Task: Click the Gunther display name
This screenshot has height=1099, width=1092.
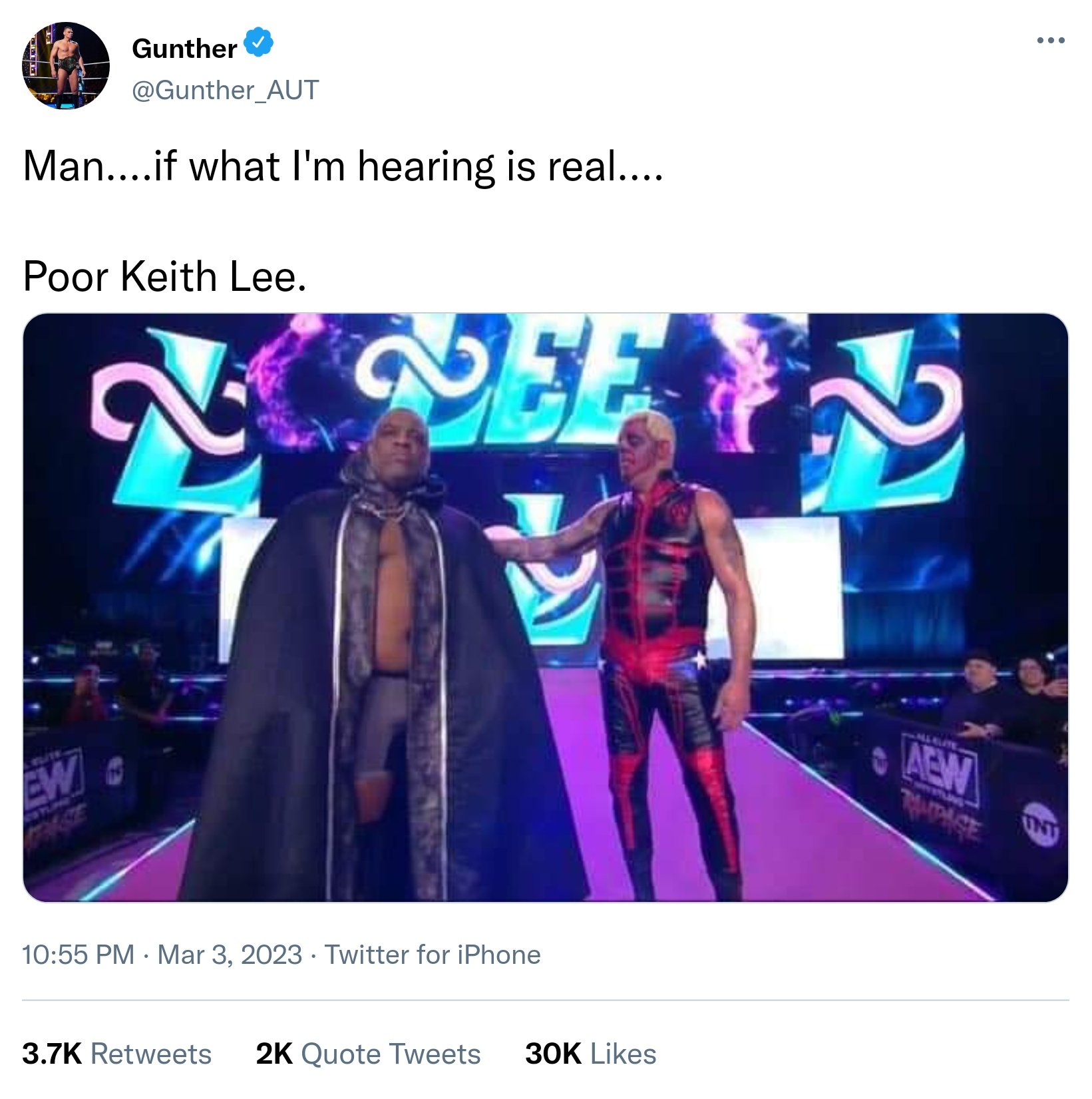Action: [x=184, y=49]
